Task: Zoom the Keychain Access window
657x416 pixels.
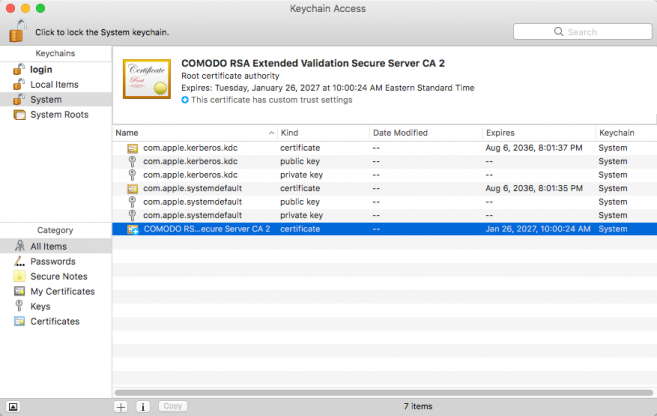Action: point(41,8)
